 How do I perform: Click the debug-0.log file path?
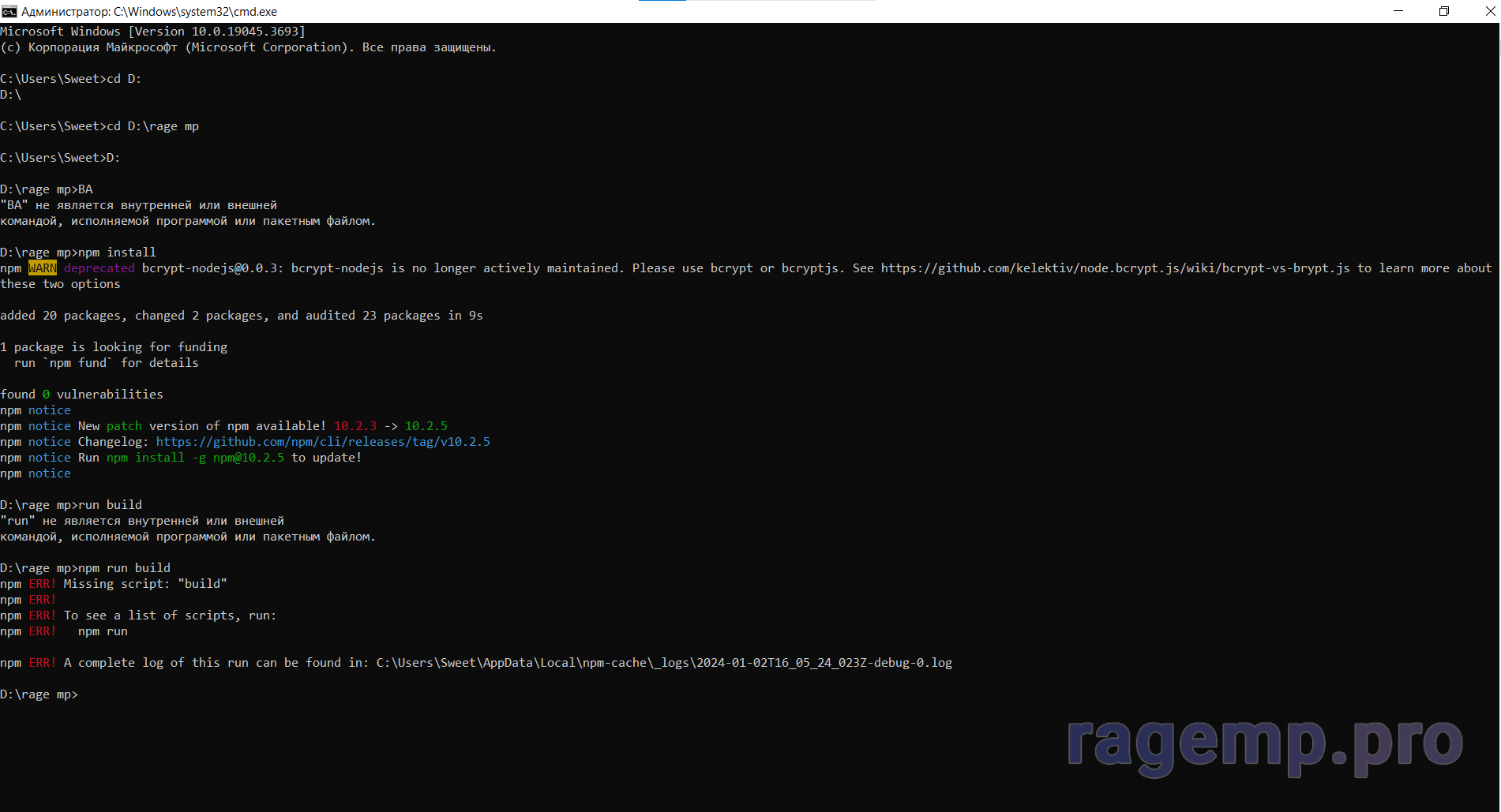pyautogui.click(x=663, y=663)
